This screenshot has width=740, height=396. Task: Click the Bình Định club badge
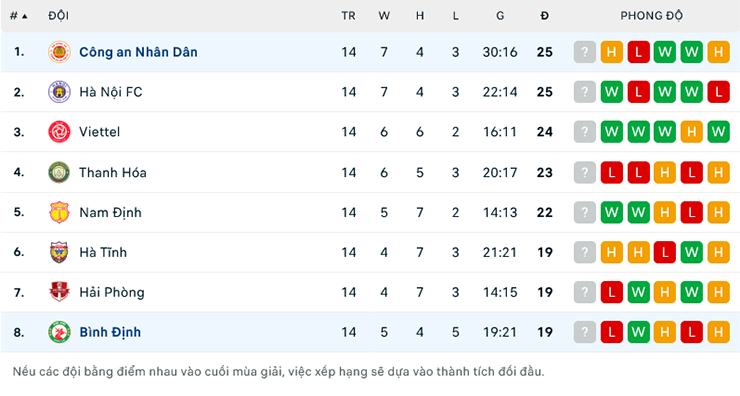[59, 332]
